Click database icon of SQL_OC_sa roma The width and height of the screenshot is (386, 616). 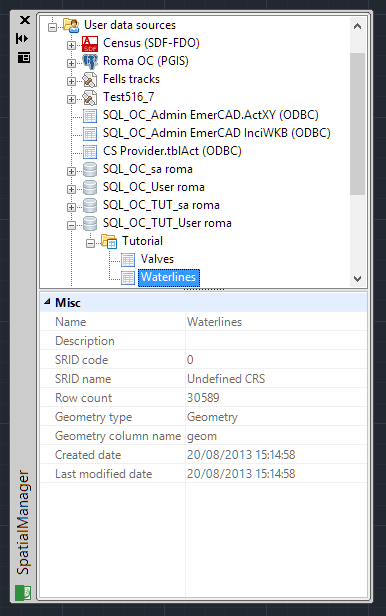point(90,170)
